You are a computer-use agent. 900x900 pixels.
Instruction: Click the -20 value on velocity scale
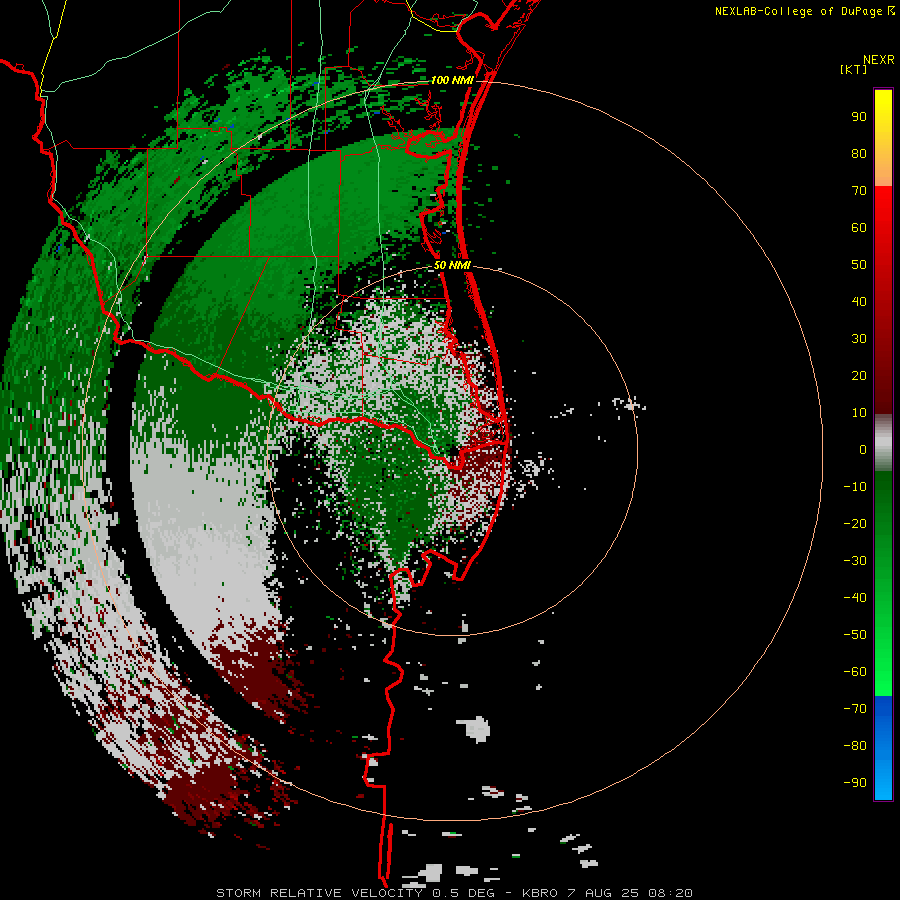click(x=855, y=523)
